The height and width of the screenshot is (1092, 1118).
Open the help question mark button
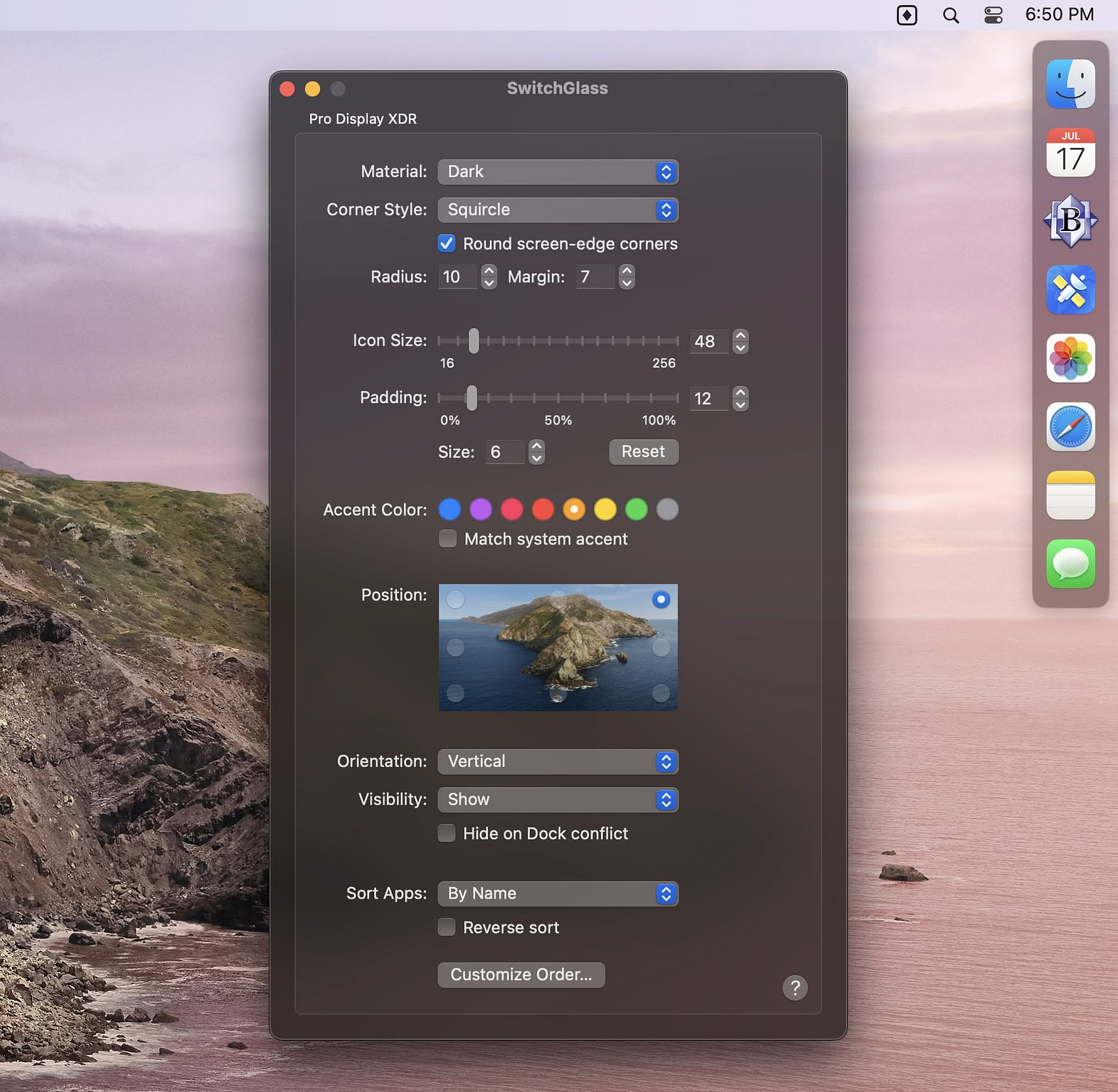[x=795, y=987]
